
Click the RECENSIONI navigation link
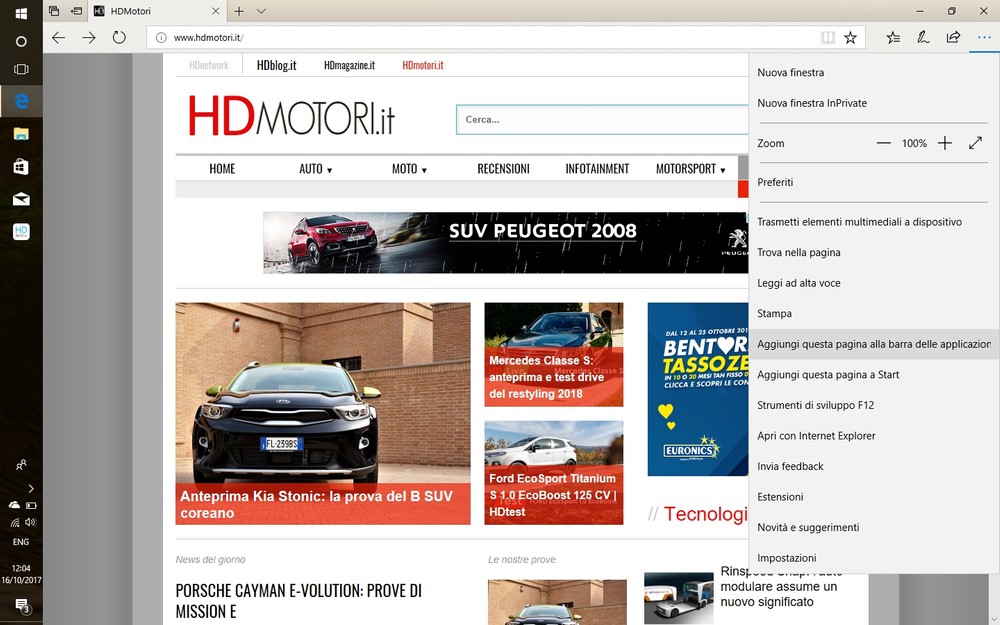point(503,169)
